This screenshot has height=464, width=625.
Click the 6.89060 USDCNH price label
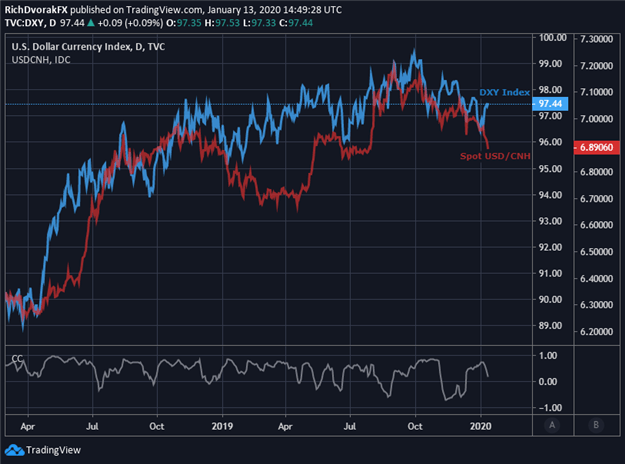point(596,147)
